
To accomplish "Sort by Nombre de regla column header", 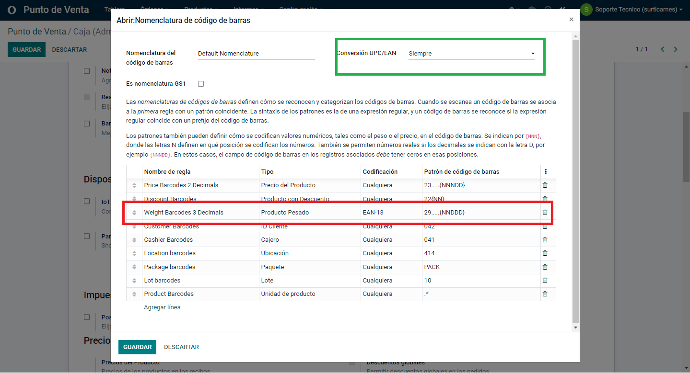I will click(167, 172).
